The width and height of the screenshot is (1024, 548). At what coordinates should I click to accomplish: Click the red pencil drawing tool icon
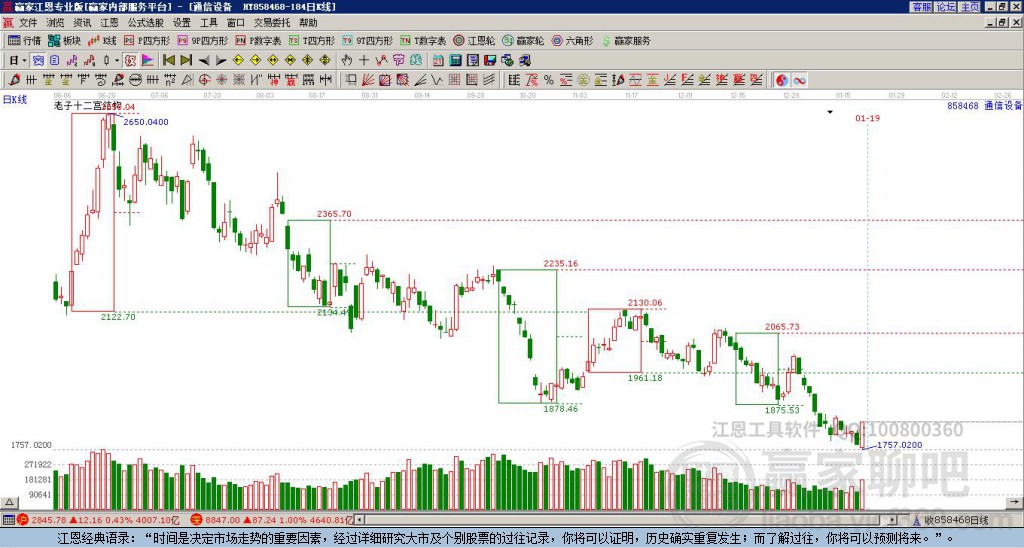(14, 80)
